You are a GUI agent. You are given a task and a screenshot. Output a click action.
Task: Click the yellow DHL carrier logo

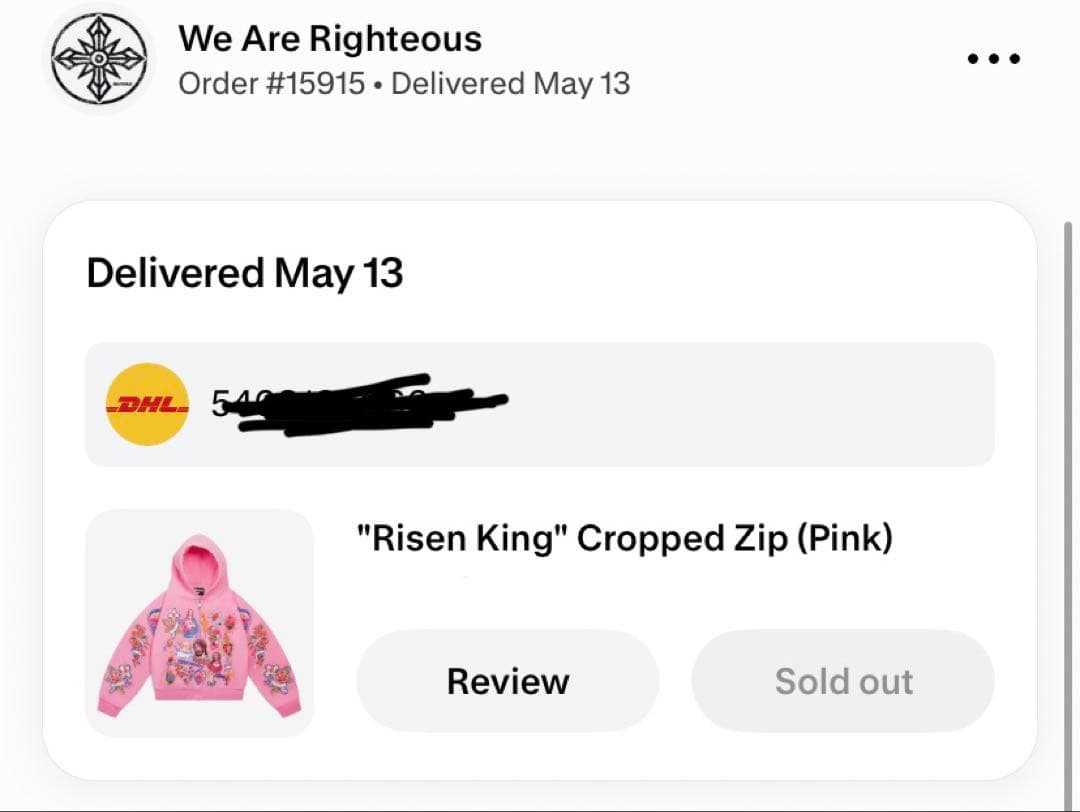pyautogui.click(x=148, y=404)
